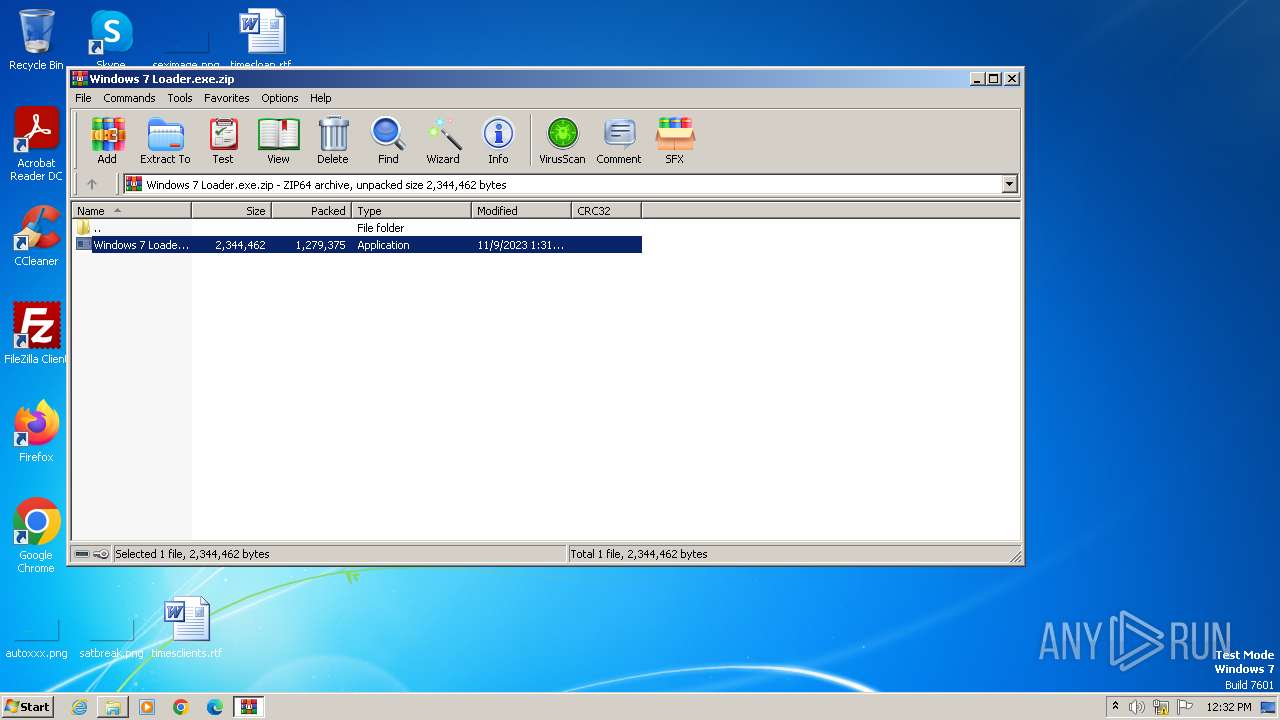The height and width of the screenshot is (720, 1280).
Task: Open the View toolbar icon
Action: coord(278,141)
